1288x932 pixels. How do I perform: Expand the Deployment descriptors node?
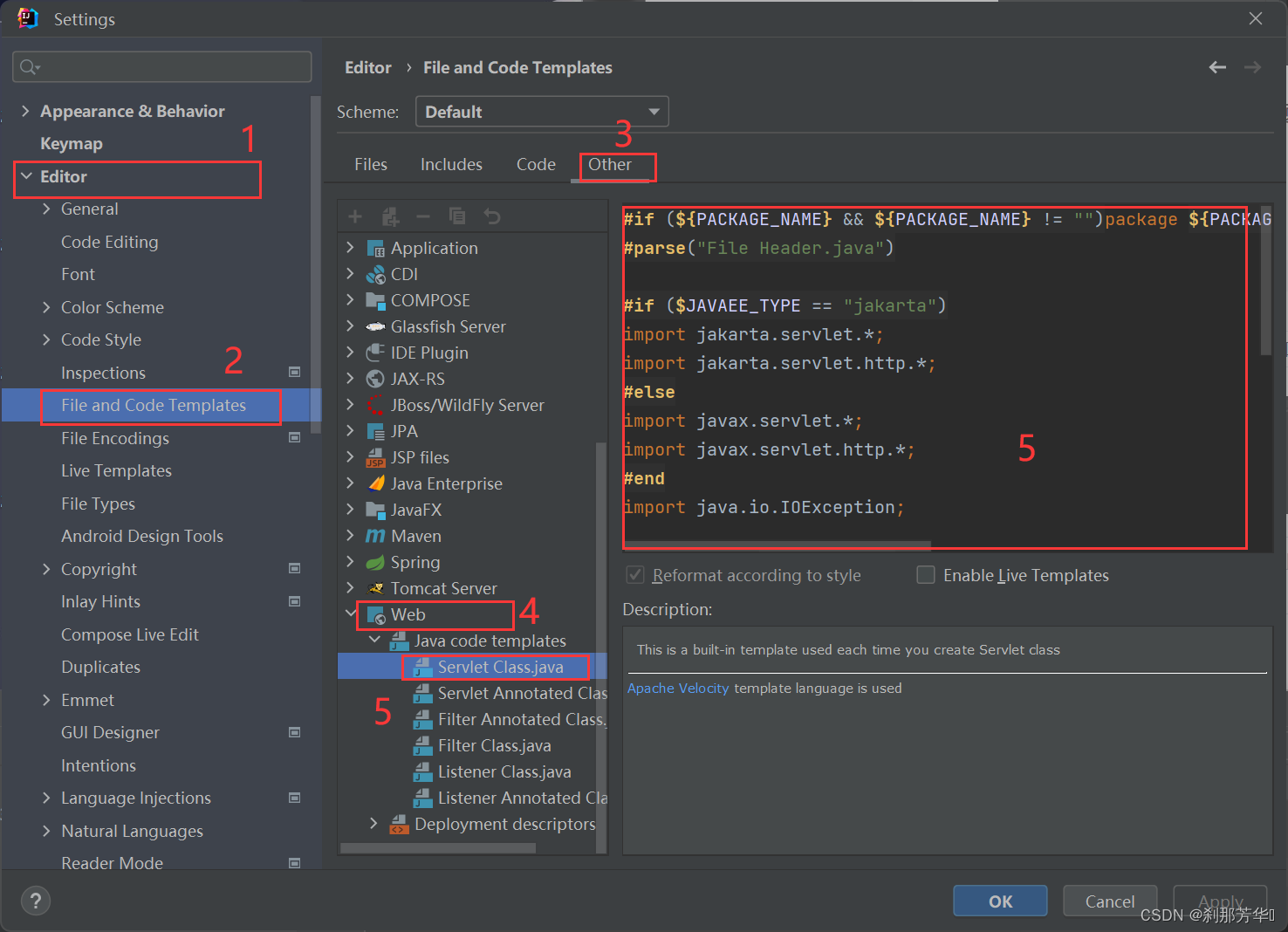(x=373, y=824)
